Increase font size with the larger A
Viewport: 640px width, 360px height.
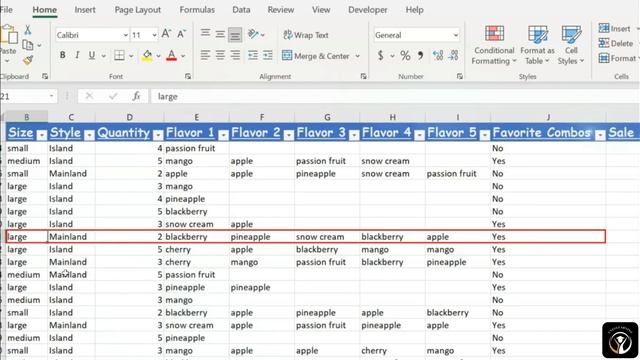[x=166, y=34]
